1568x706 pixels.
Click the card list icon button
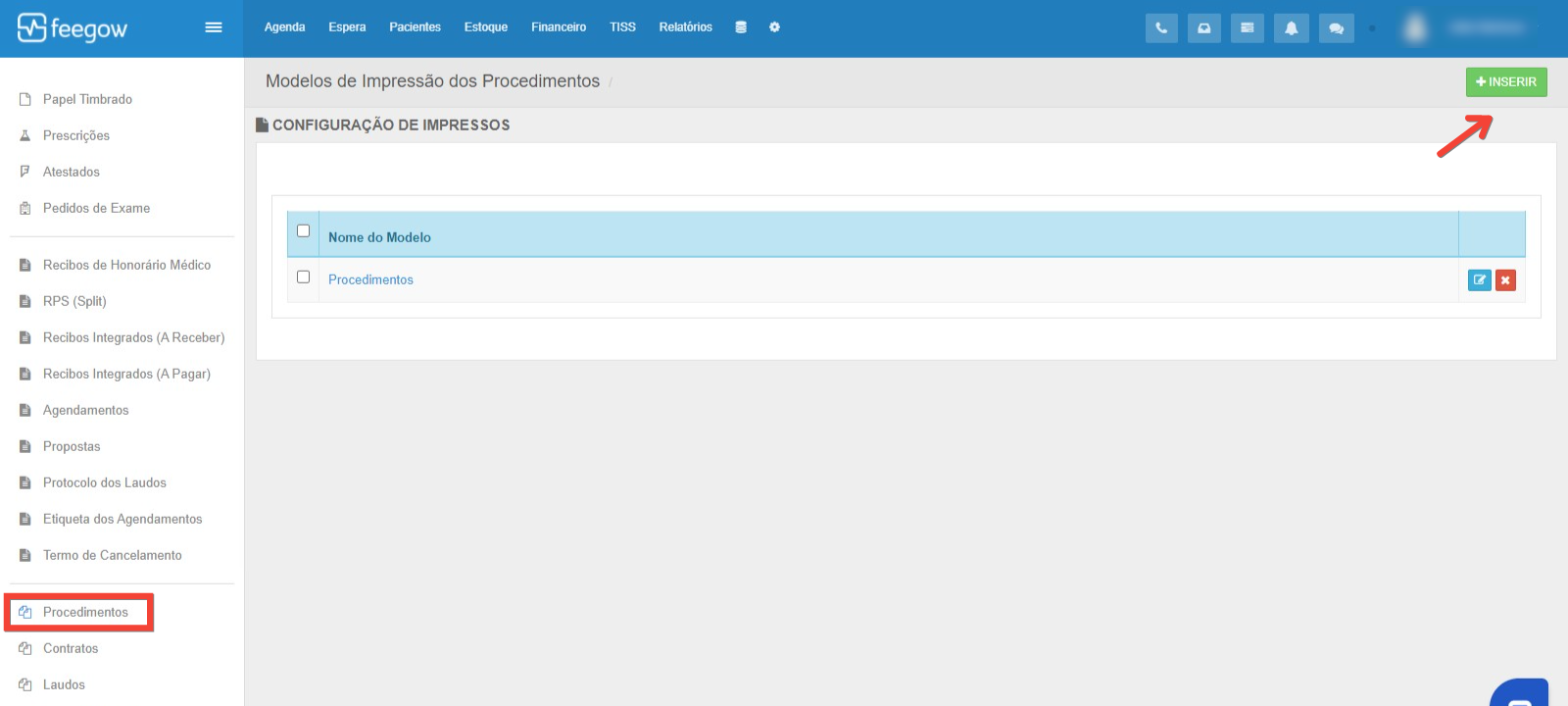(x=1248, y=28)
